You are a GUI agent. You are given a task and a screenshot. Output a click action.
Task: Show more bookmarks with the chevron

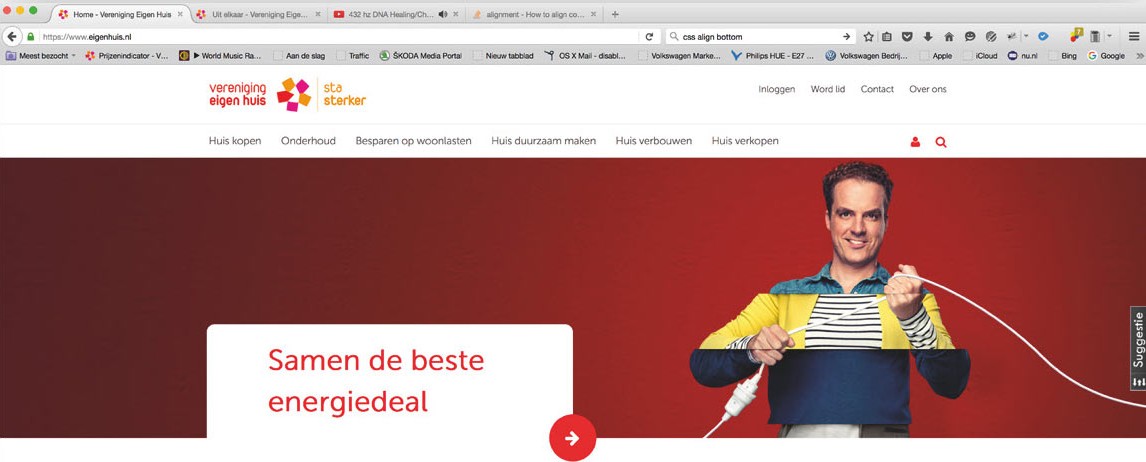tap(1139, 56)
